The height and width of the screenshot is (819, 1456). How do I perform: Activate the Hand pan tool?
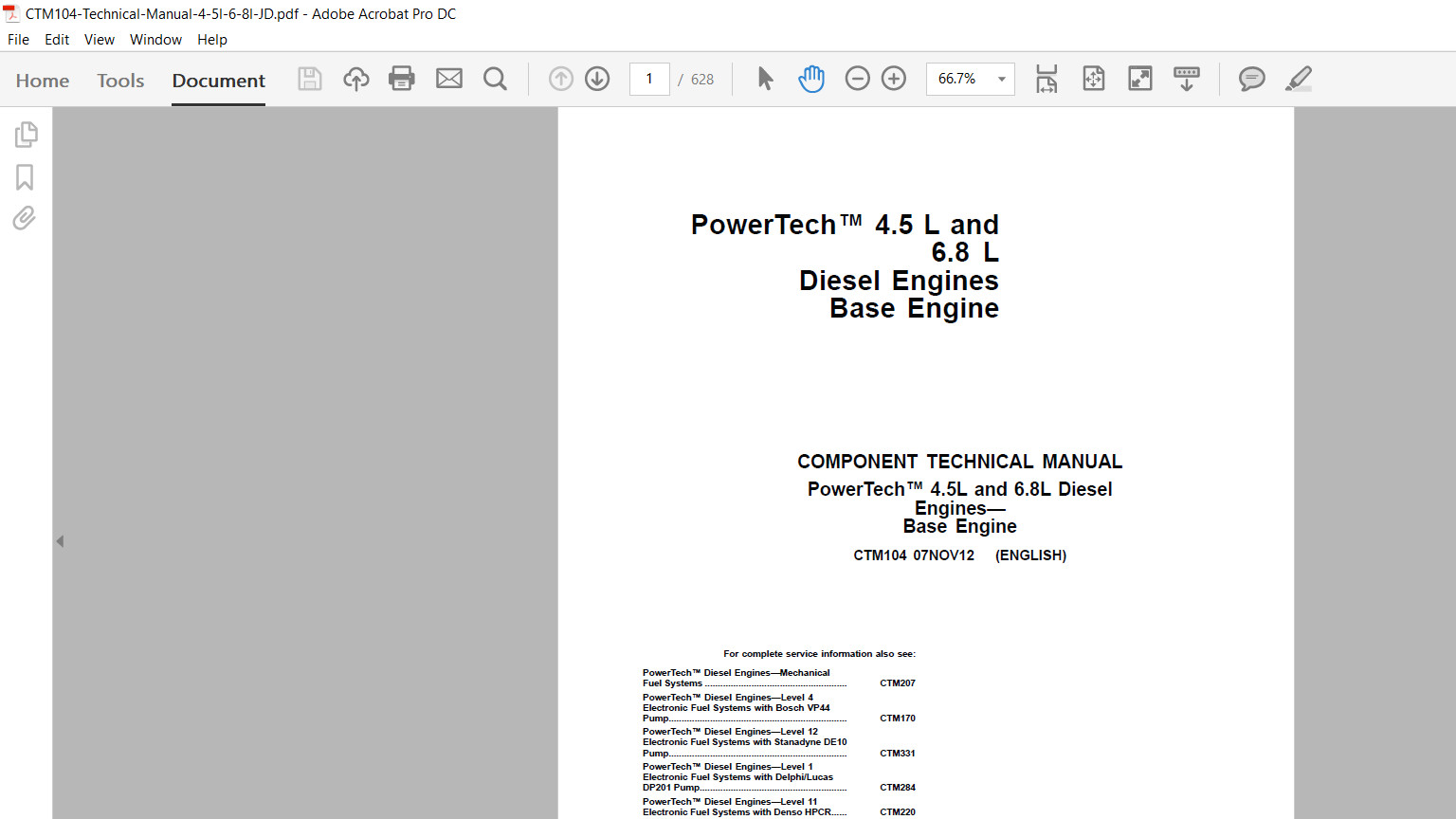point(811,79)
